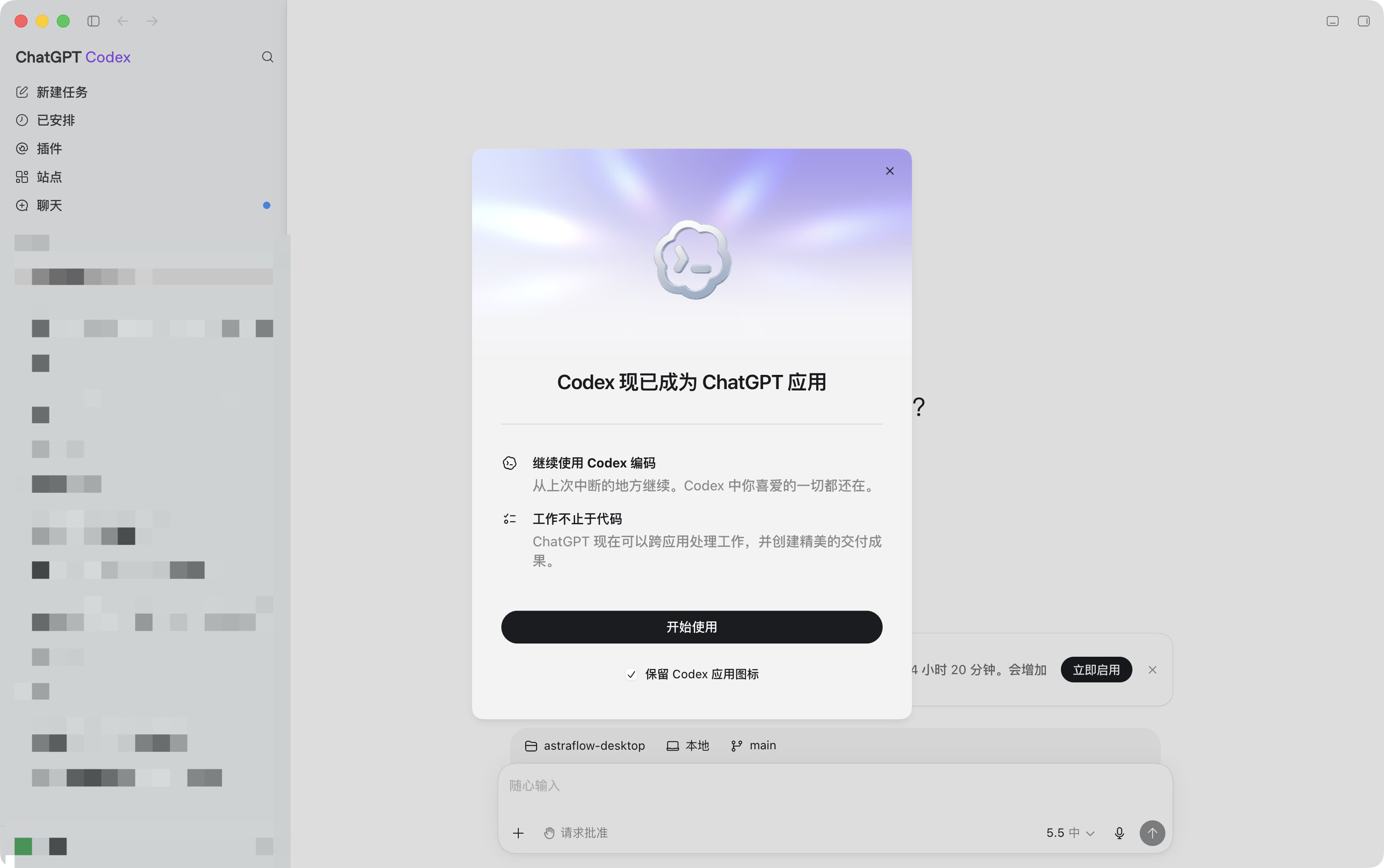The height and width of the screenshot is (868, 1384).
Task: Click the blue unread dot by 聊天
Action: coord(266,205)
